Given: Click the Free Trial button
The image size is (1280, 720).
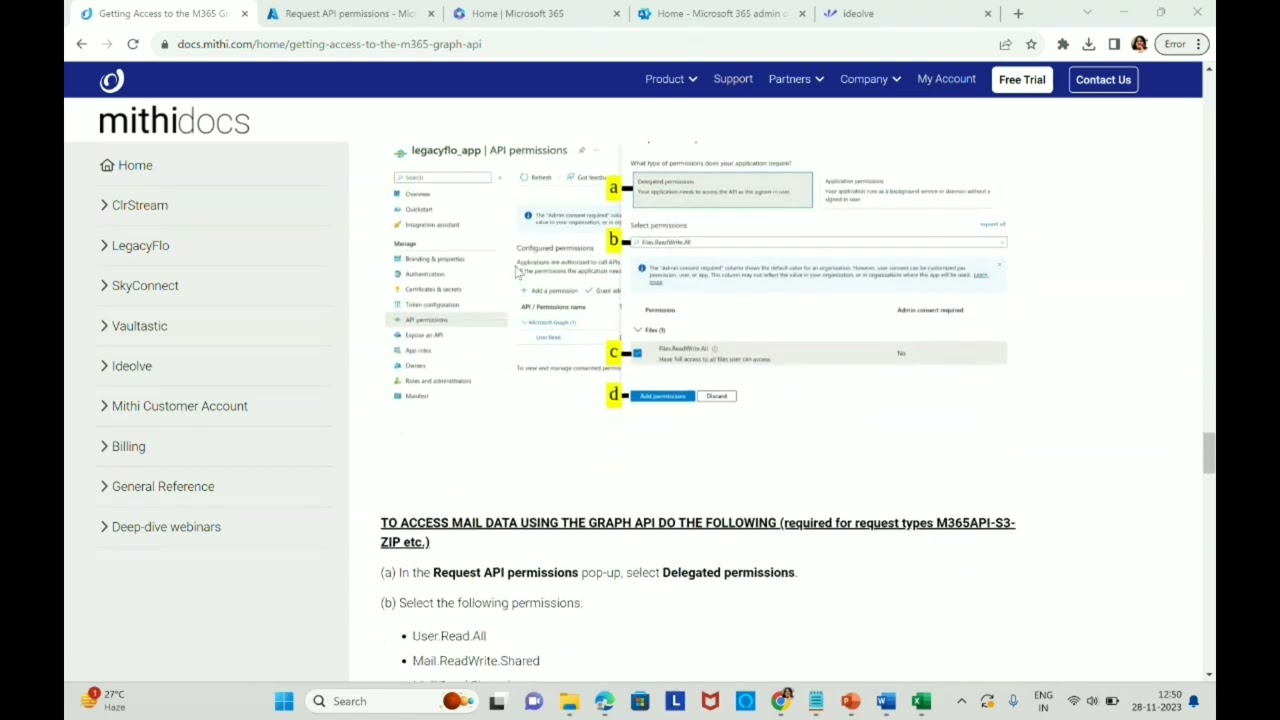Looking at the screenshot, I should (x=1022, y=80).
